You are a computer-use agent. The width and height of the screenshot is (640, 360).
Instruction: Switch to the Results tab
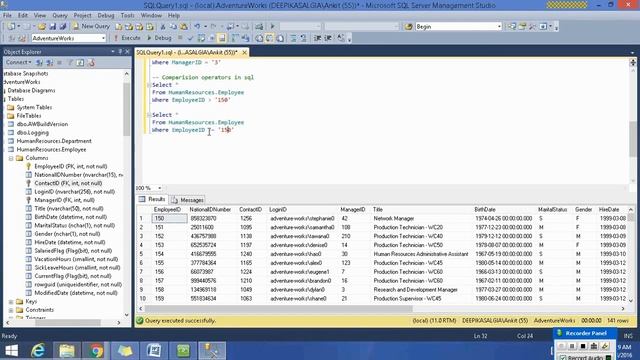point(152,199)
